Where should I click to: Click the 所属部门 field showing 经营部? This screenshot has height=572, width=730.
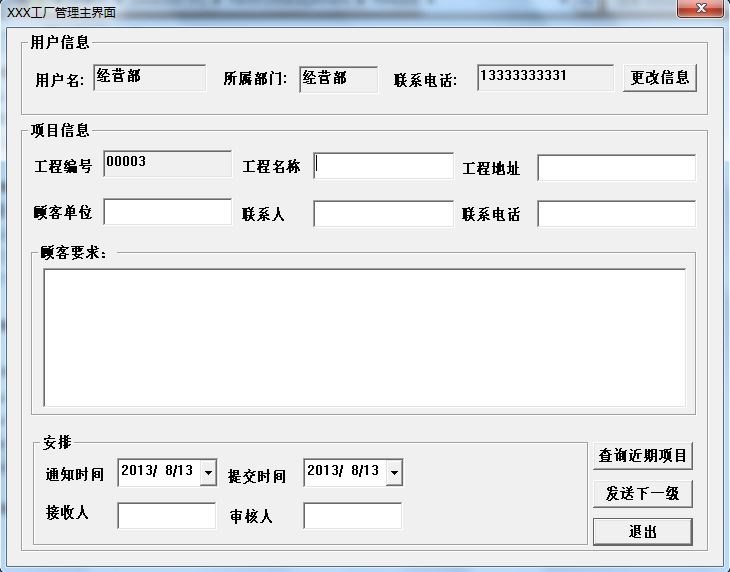click(338, 80)
